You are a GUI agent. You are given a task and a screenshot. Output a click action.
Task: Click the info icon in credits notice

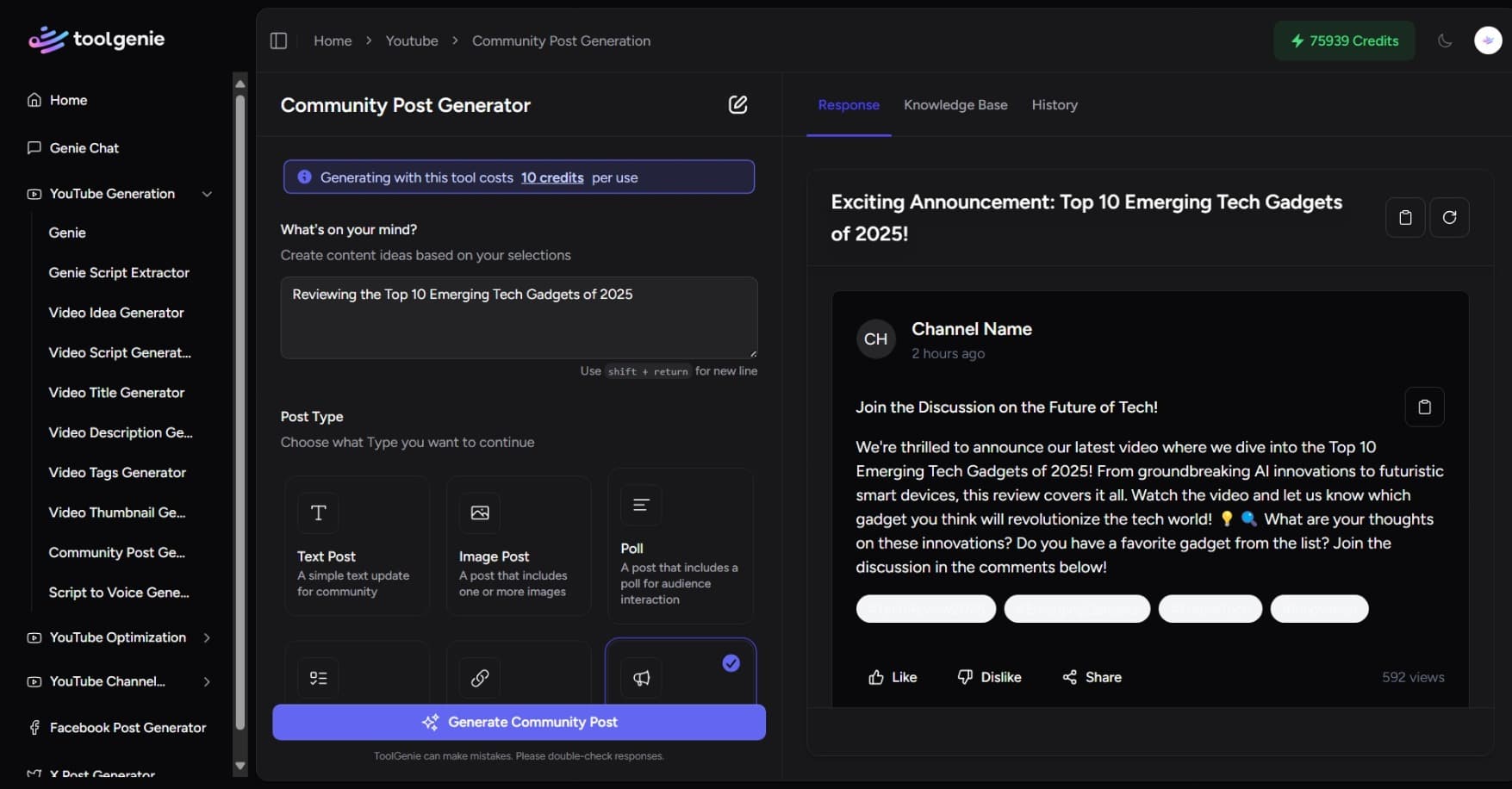[x=304, y=177]
